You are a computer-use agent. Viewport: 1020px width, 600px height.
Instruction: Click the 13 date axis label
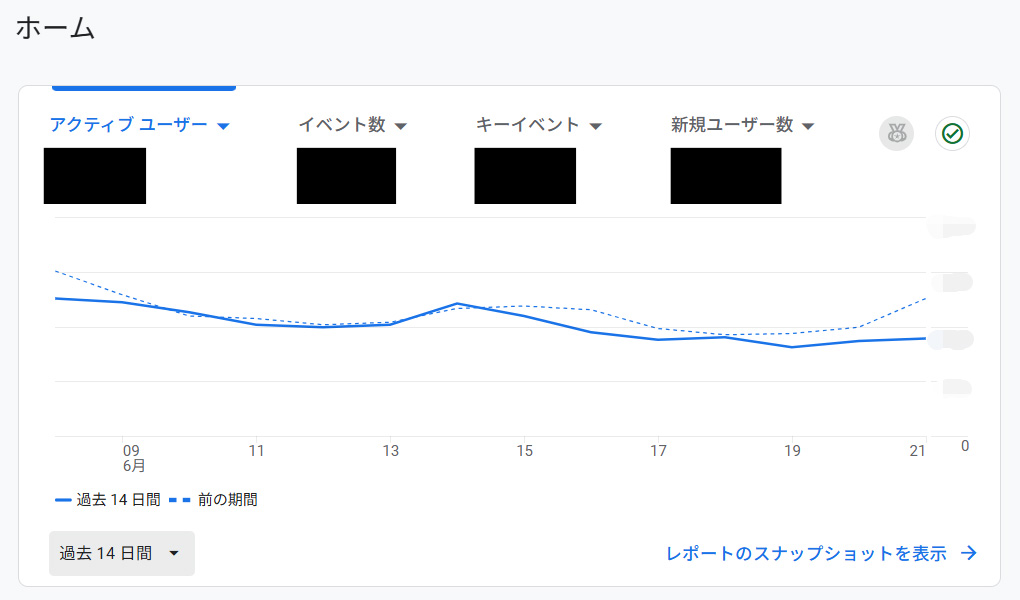click(x=390, y=450)
